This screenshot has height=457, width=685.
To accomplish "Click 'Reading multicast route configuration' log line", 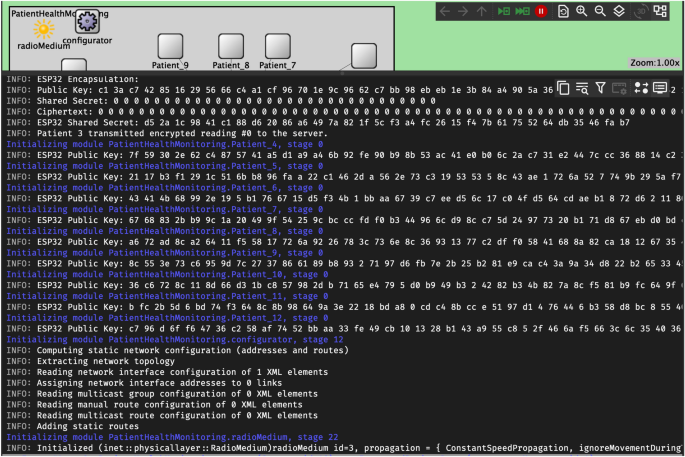I will click(162, 415).
